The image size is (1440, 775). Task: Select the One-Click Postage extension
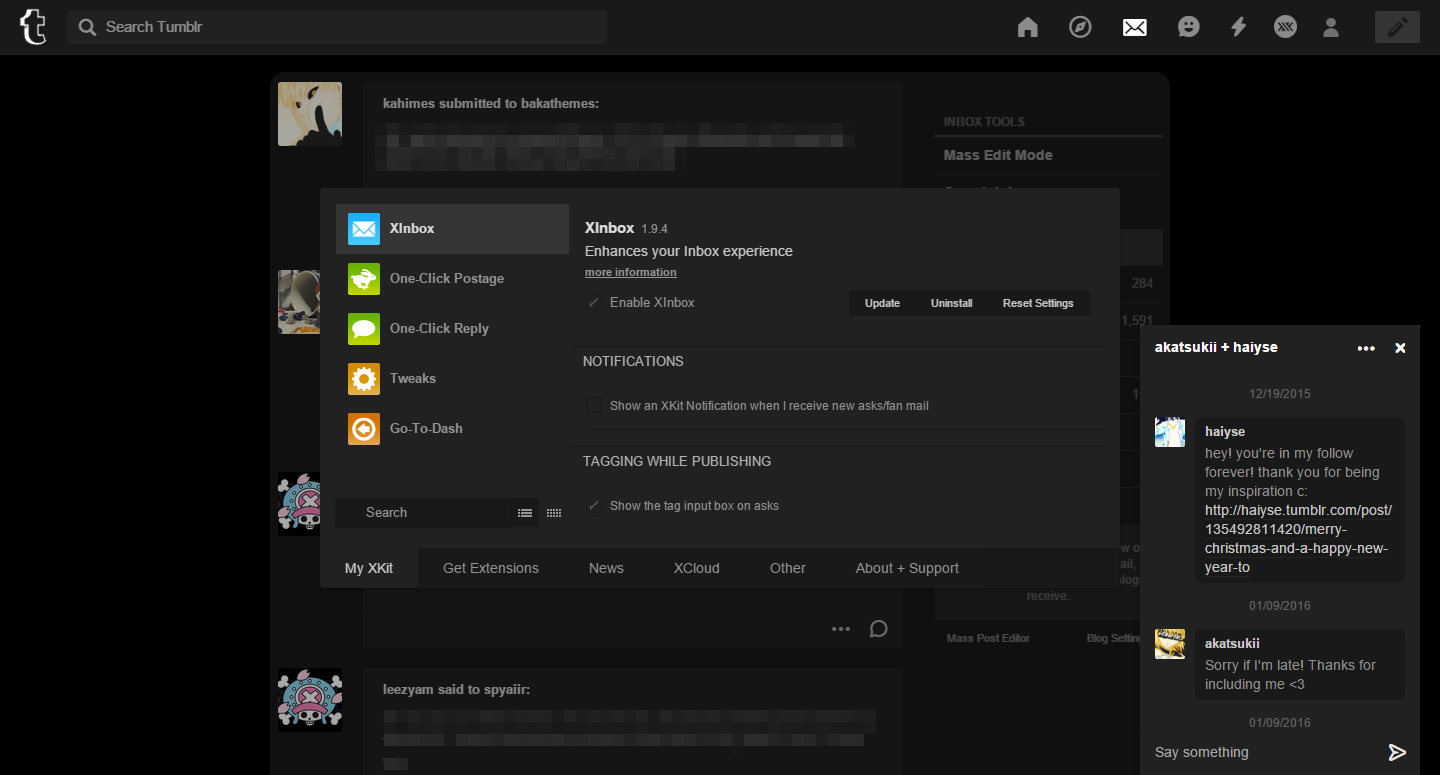pyautogui.click(x=452, y=279)
